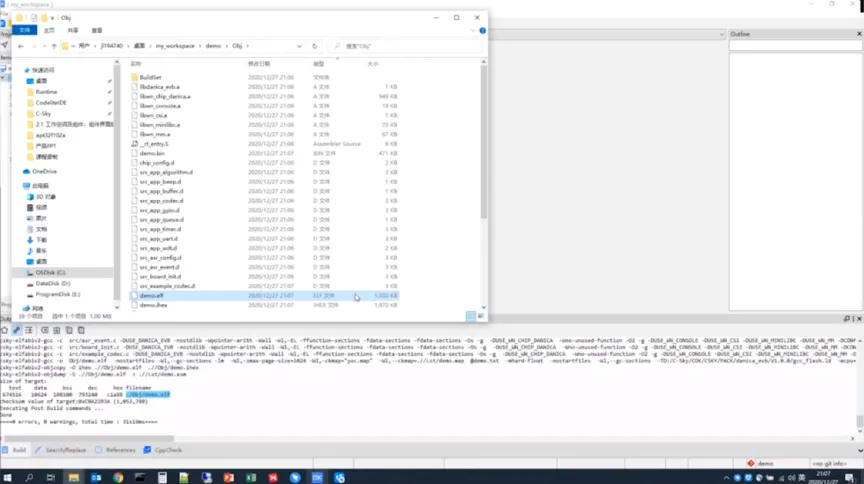Click Outline panel search field
The width and height of the screenshot is (864, 484).
tap(795, 46)
